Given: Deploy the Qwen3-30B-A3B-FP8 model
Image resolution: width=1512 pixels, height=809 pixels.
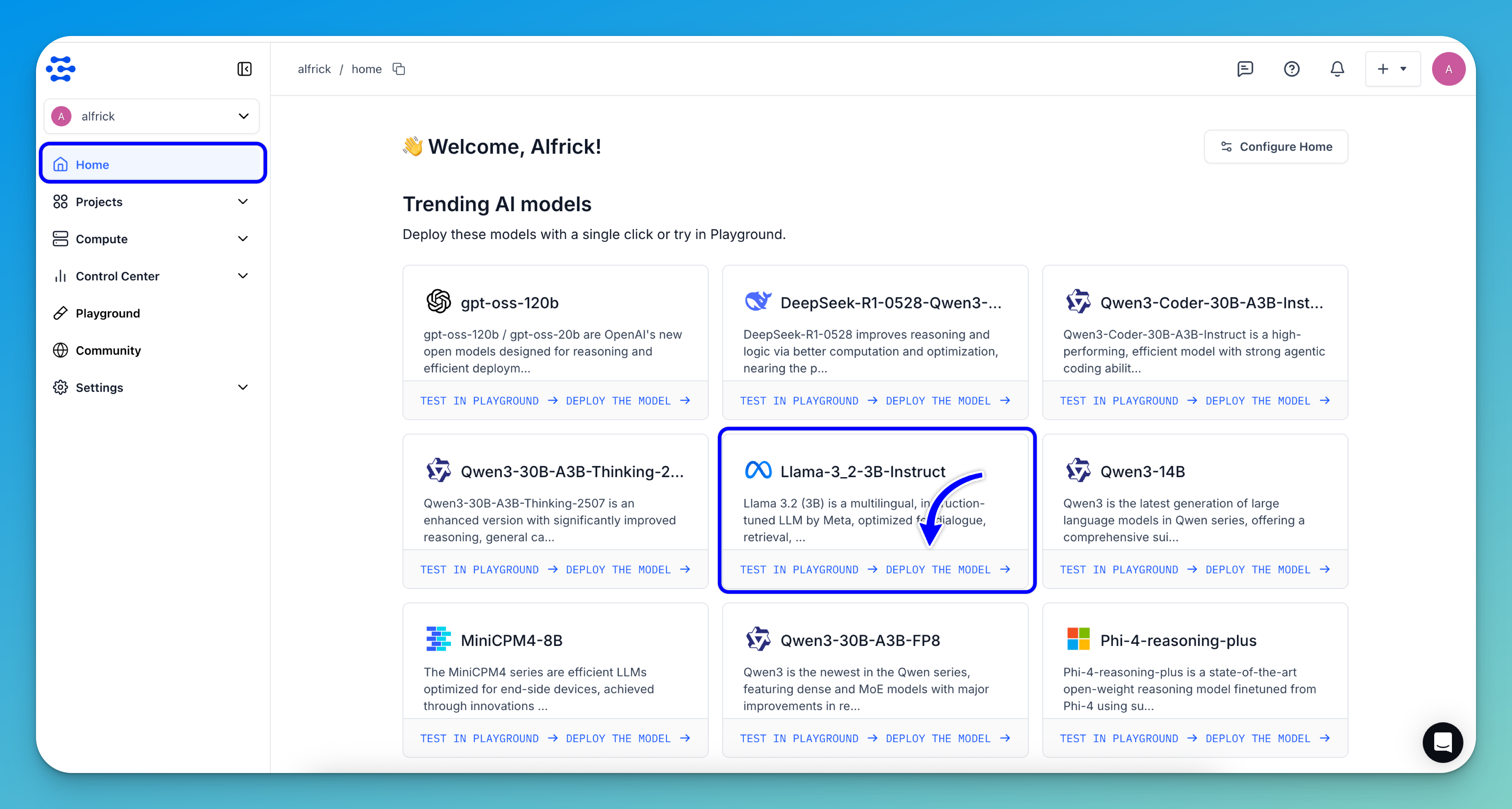Looking at the screenshot, I should (x=948, y=738).
